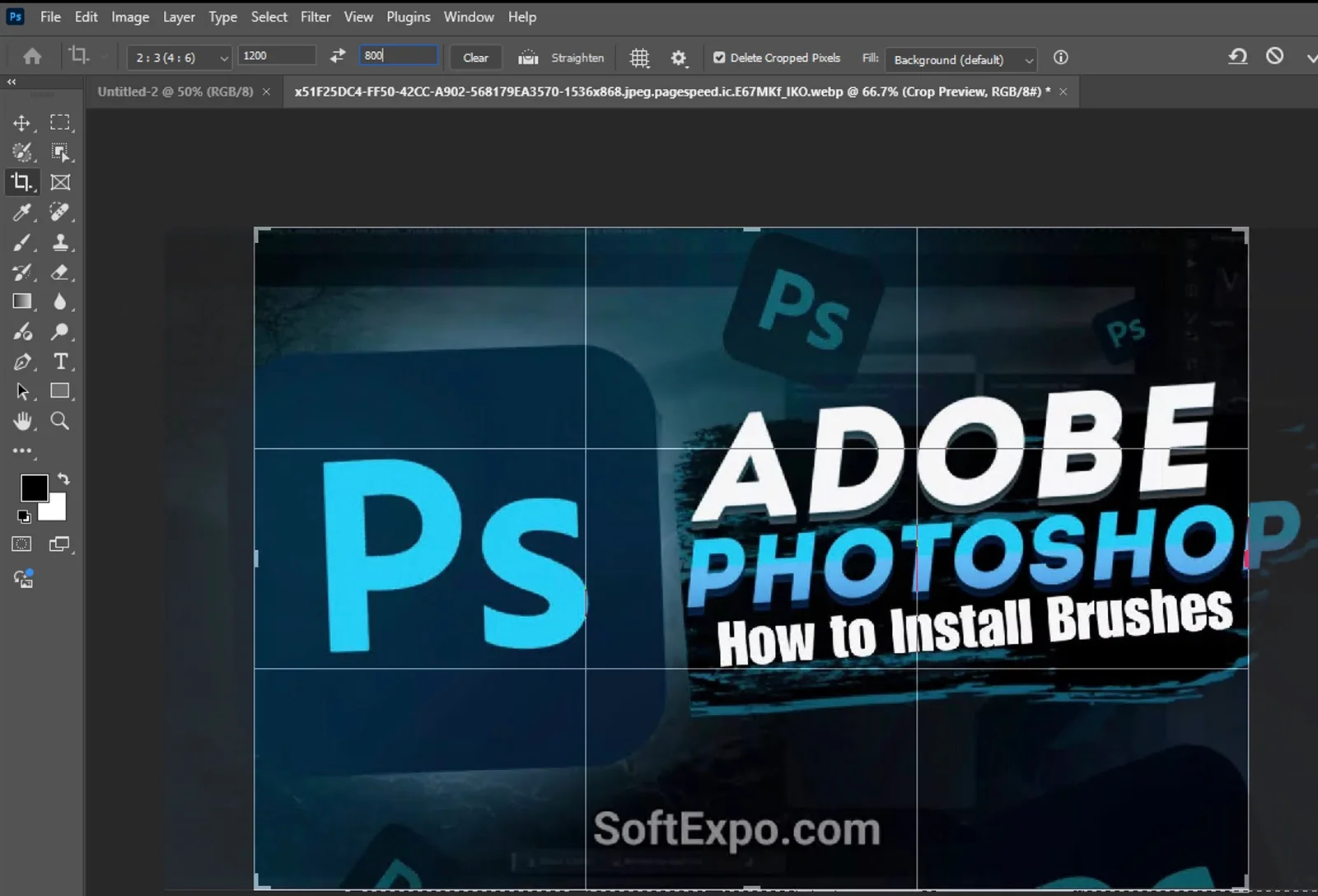Viewport: 1318px width, 896px height.
Task: Click the Clear button
Action: coord(475,58)
